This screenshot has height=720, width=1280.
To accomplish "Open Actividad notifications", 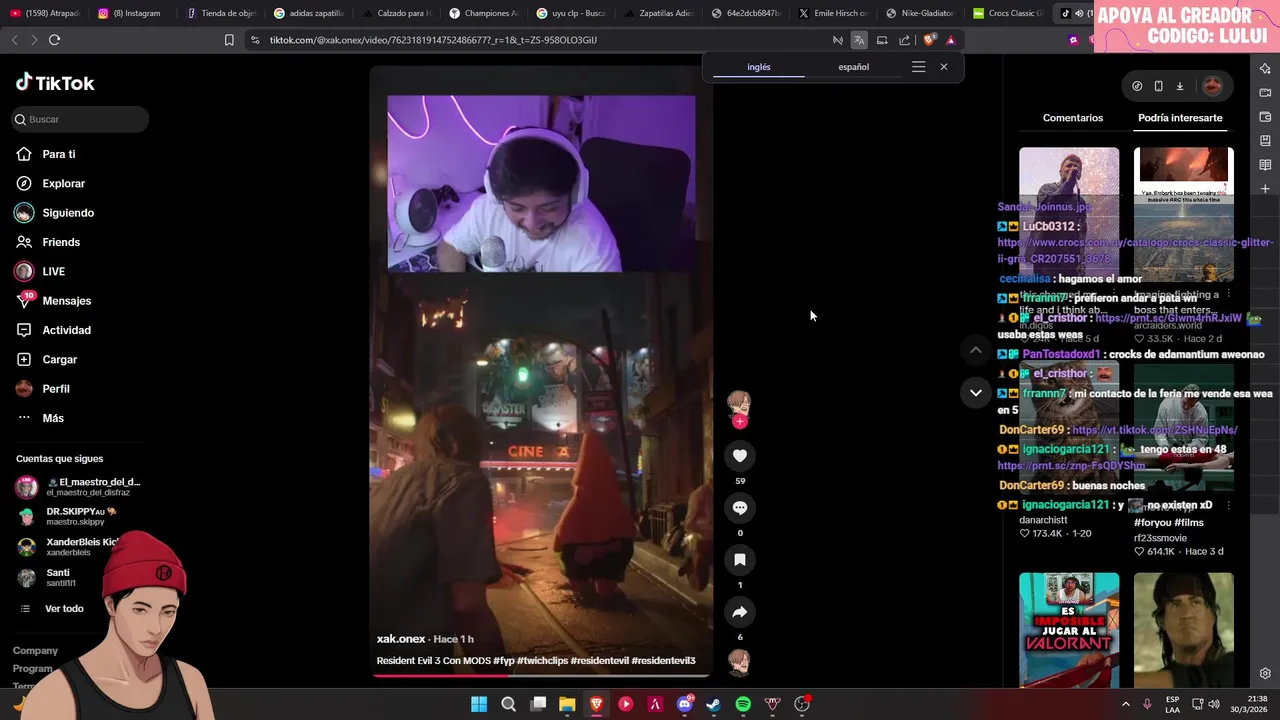I will pyautogui.click(x=66, y=330).
